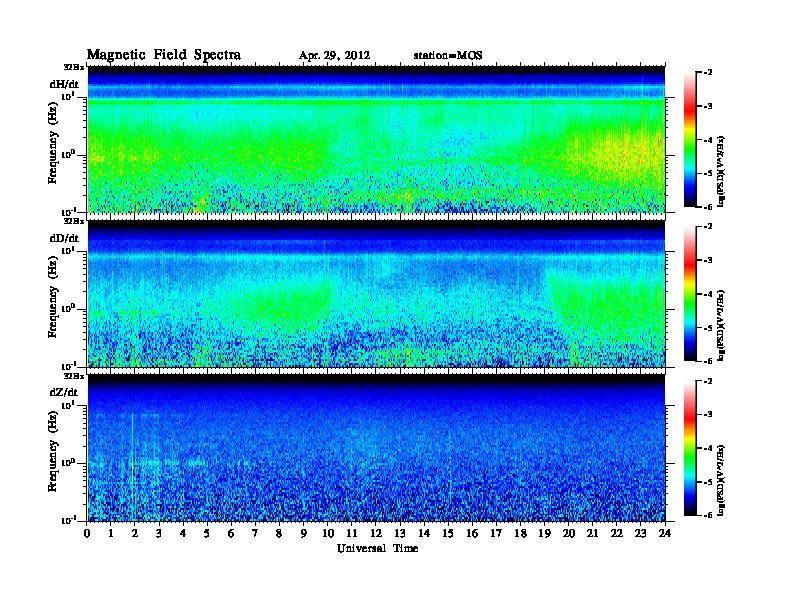Click the "32Hz" label atop the dH/dt panel
792x612 pixels.
(x=73, y=67)
